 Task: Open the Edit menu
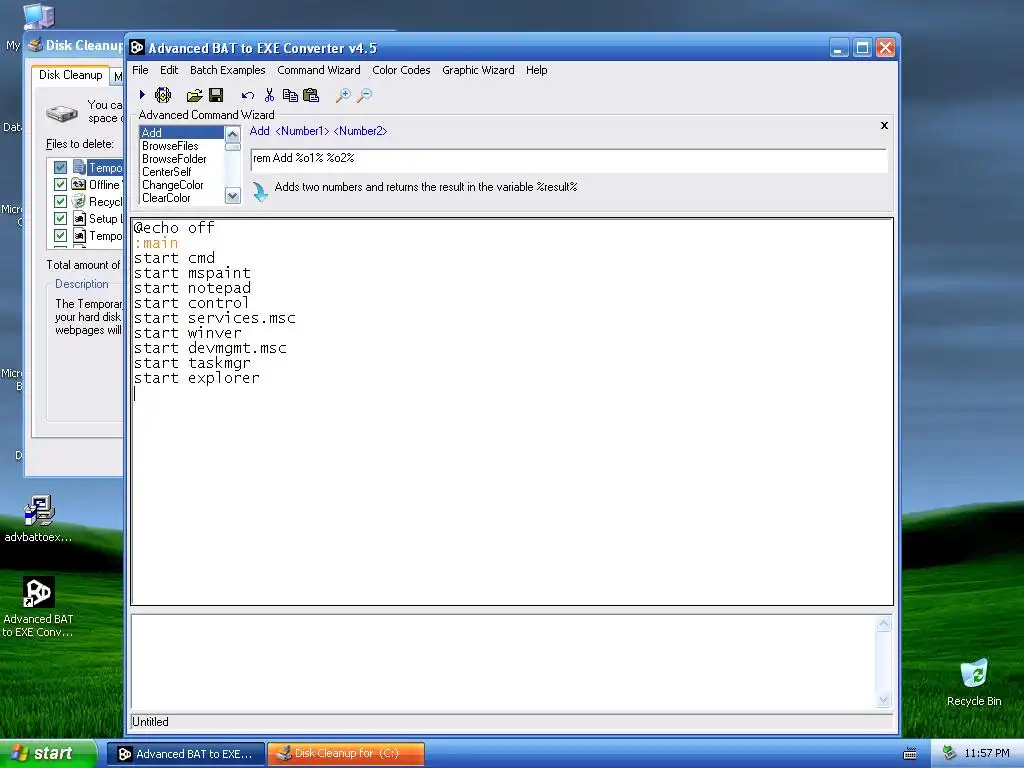tap(168, 70)
